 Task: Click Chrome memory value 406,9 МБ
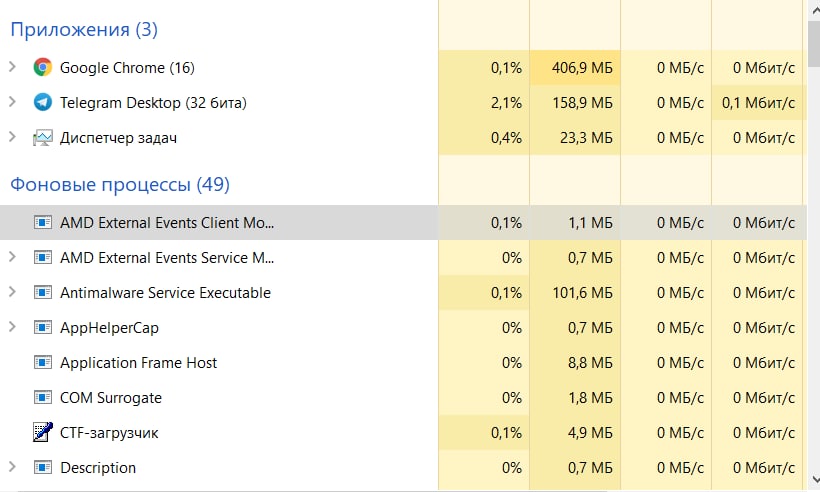[x=582, y=68]
